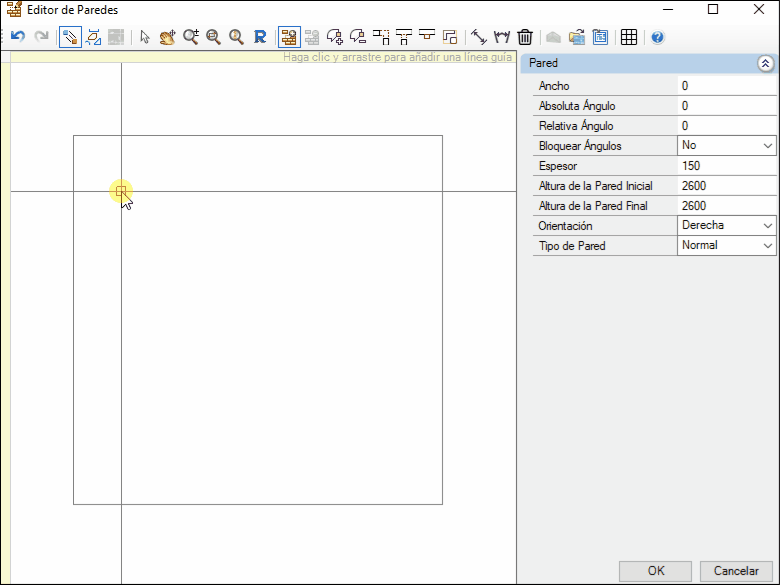Click the Orientación label
Screen dimensions: 780x585
(565, 226)
